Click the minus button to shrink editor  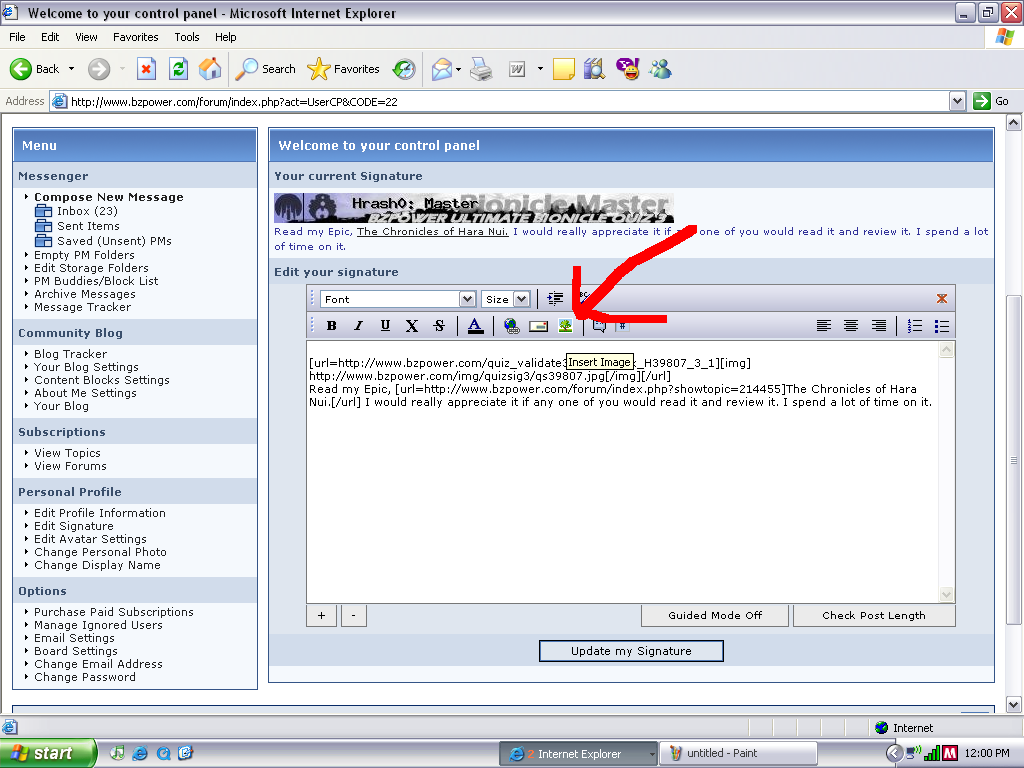353,615
